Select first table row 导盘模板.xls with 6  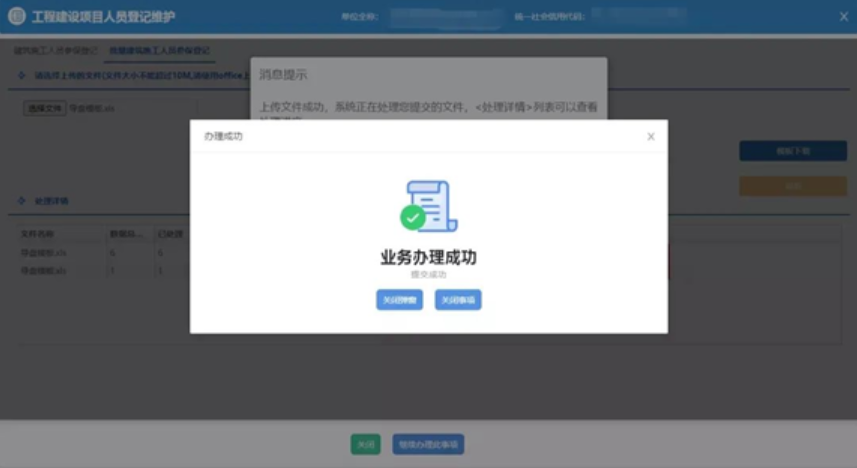(104, 253)
